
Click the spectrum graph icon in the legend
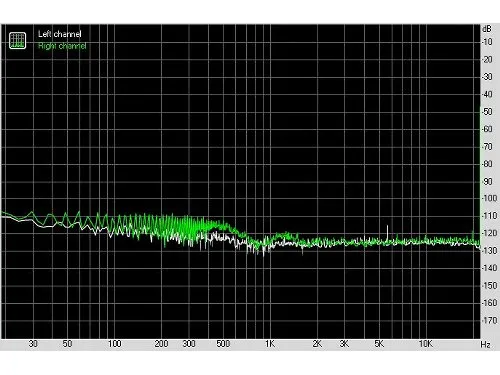[17, 40]
